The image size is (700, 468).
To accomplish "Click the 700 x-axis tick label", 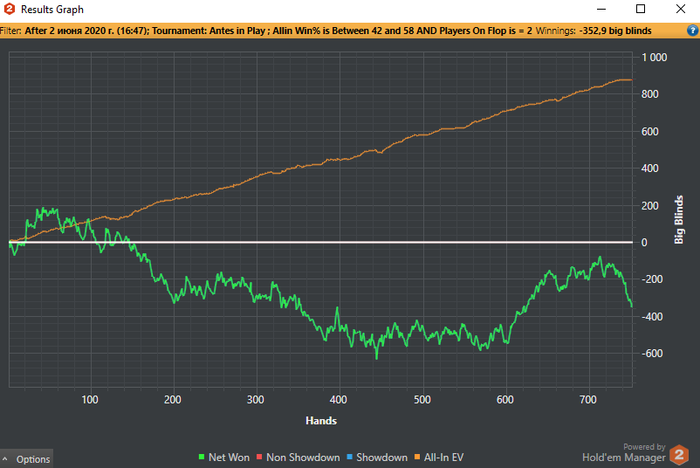I will click(588, 399).
